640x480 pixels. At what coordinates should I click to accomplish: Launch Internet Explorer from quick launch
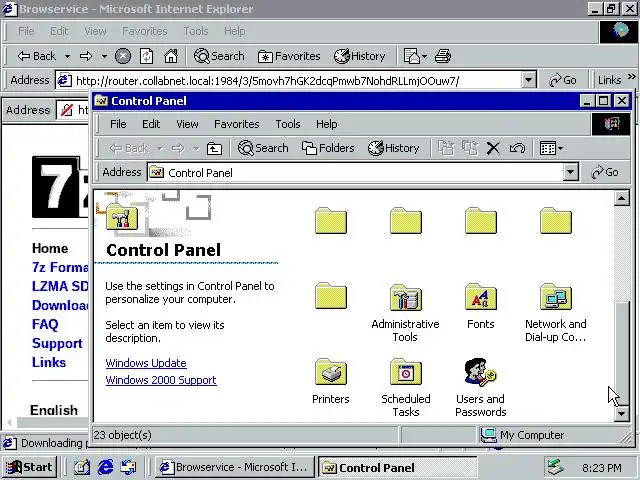105,467
